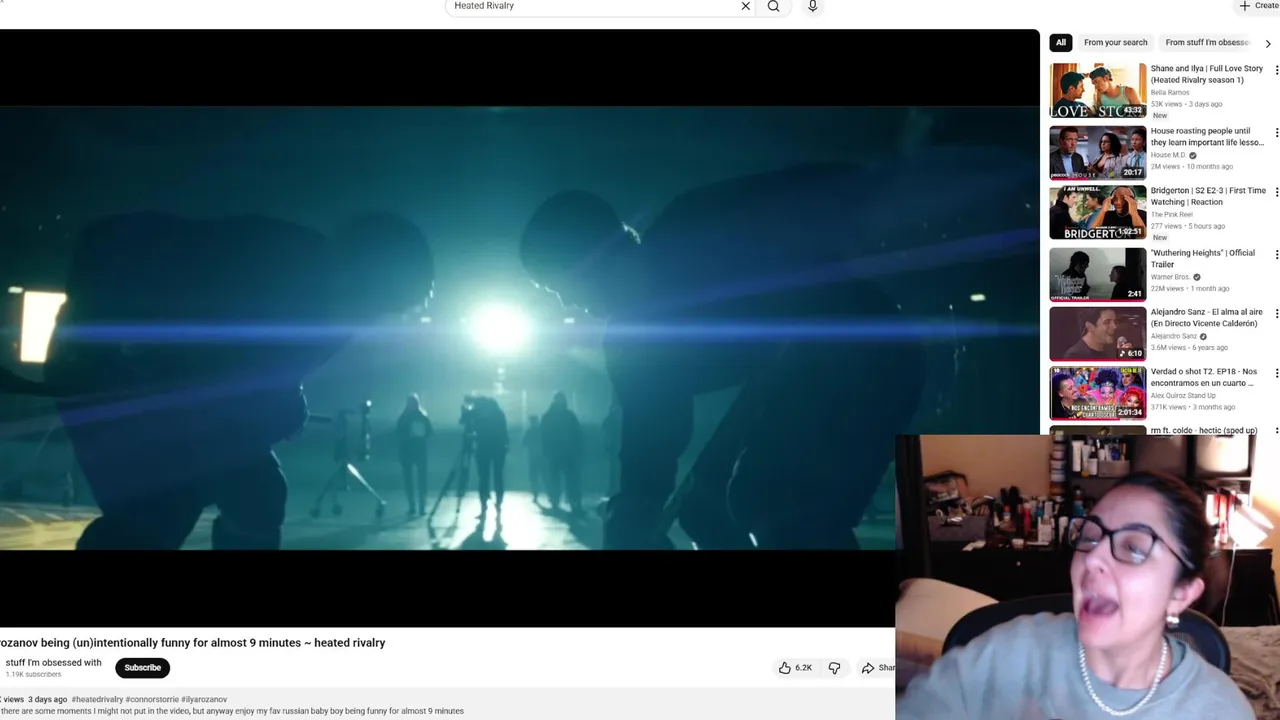Open Alejandro Sanz El alma al aire thumbnail
Viewport: 1280px width, 720px height.
click(1098, 333)
